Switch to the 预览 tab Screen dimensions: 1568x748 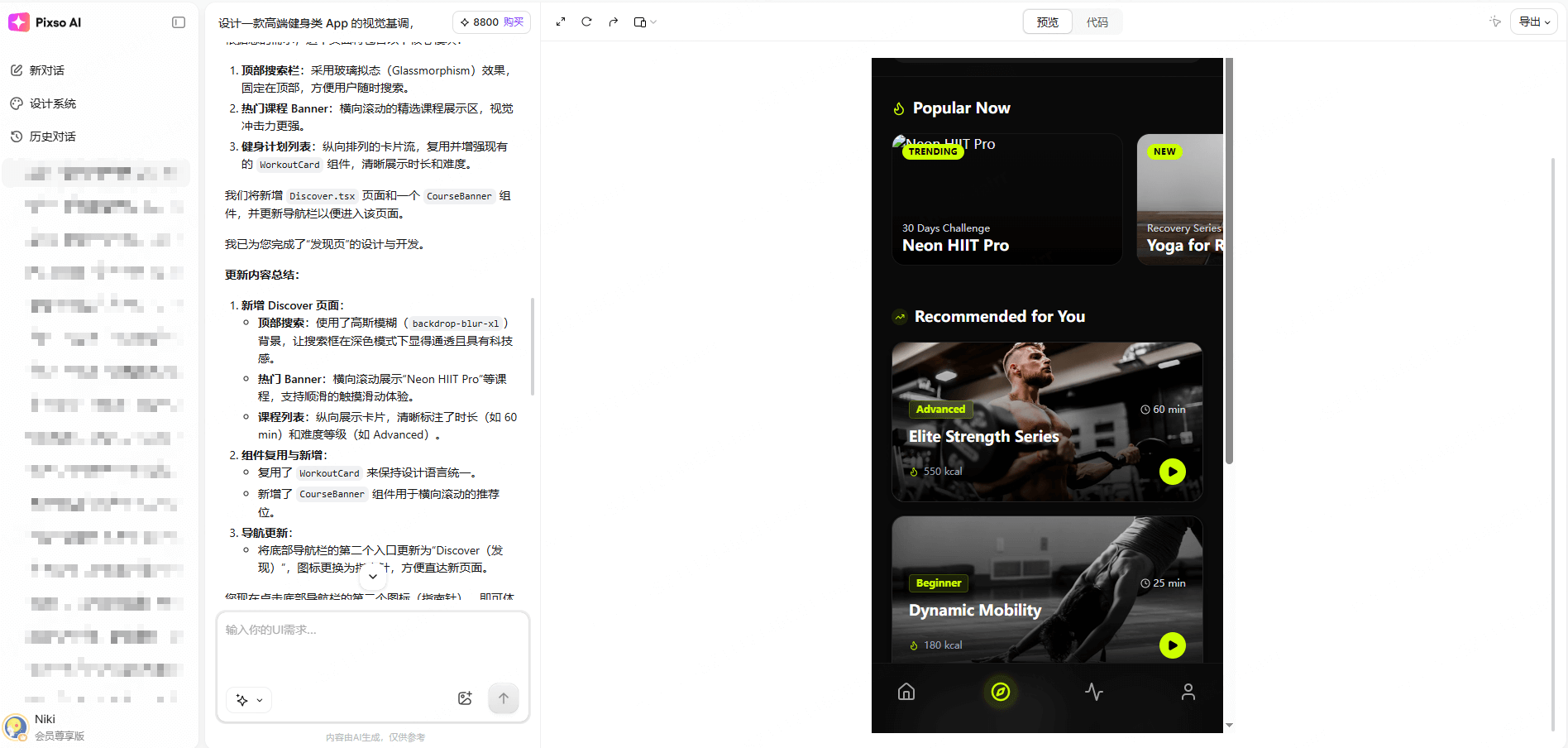tap(1047, 22)
